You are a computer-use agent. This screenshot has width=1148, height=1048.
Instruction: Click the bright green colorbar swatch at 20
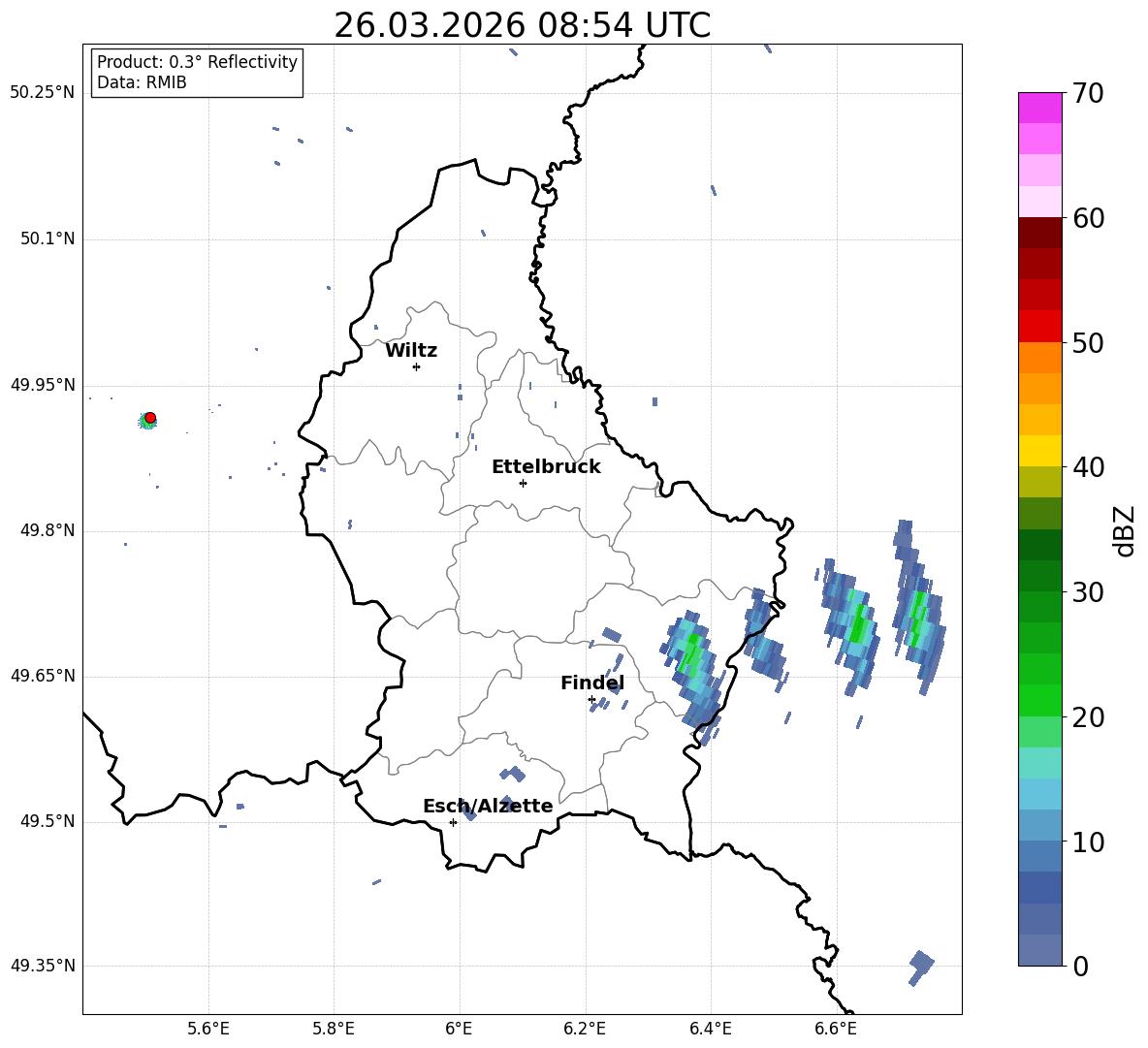(1039, 700)
